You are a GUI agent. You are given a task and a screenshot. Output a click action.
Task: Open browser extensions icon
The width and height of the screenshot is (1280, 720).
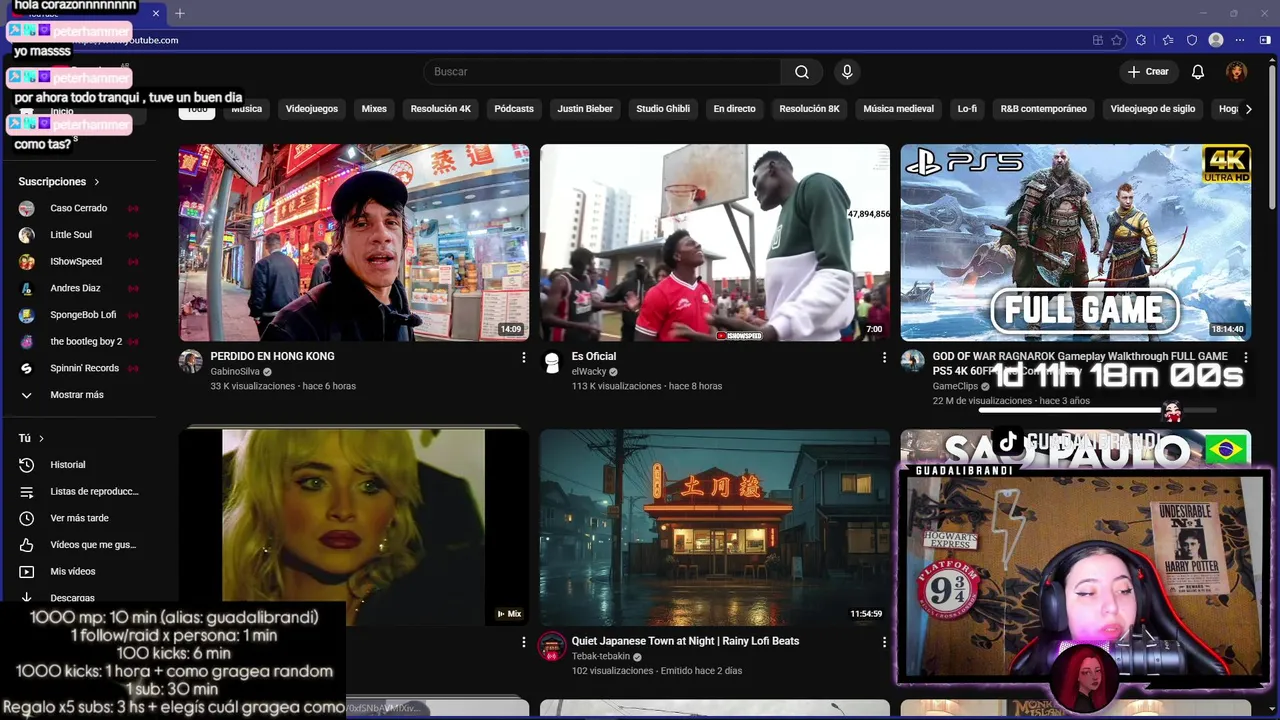coord(1141,40)
